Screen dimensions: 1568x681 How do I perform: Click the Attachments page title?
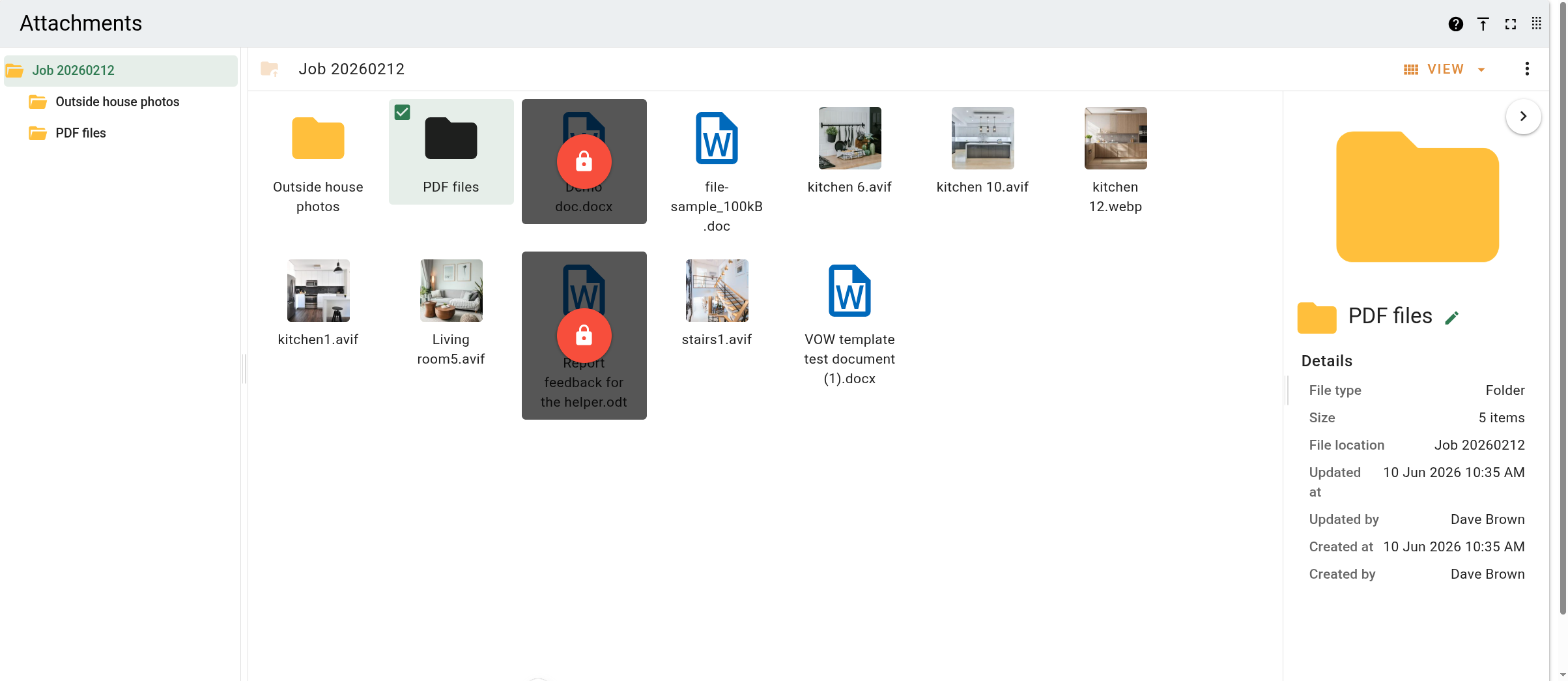point(81,23)
